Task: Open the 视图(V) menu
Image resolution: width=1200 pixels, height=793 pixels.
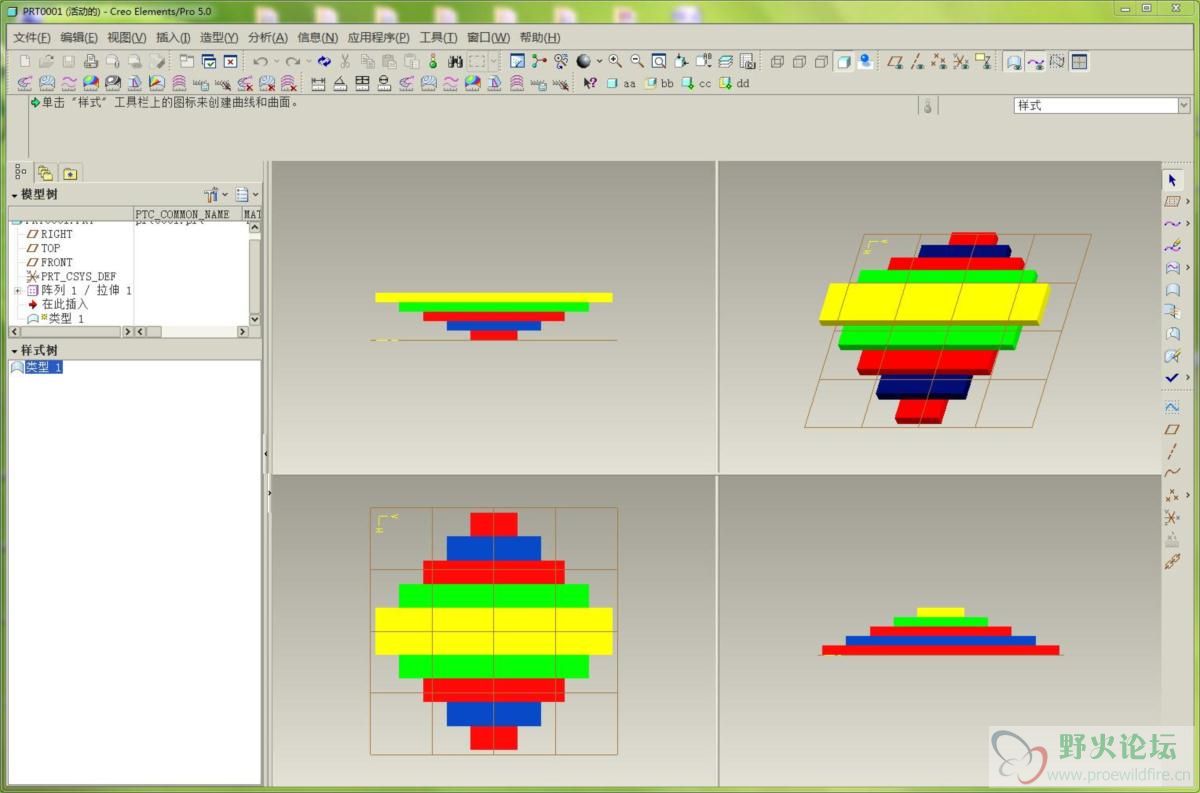Action: point(126,37)
